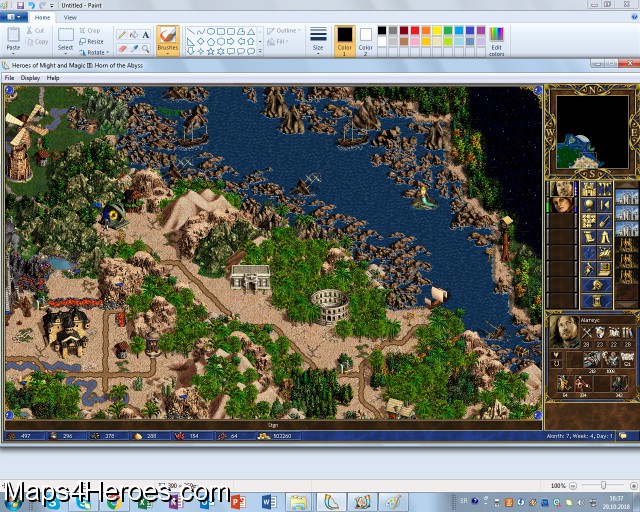Open PowerPoint from the taskbar
The image size is (640, 512).
pyautogui.click(x=238, y=501)
